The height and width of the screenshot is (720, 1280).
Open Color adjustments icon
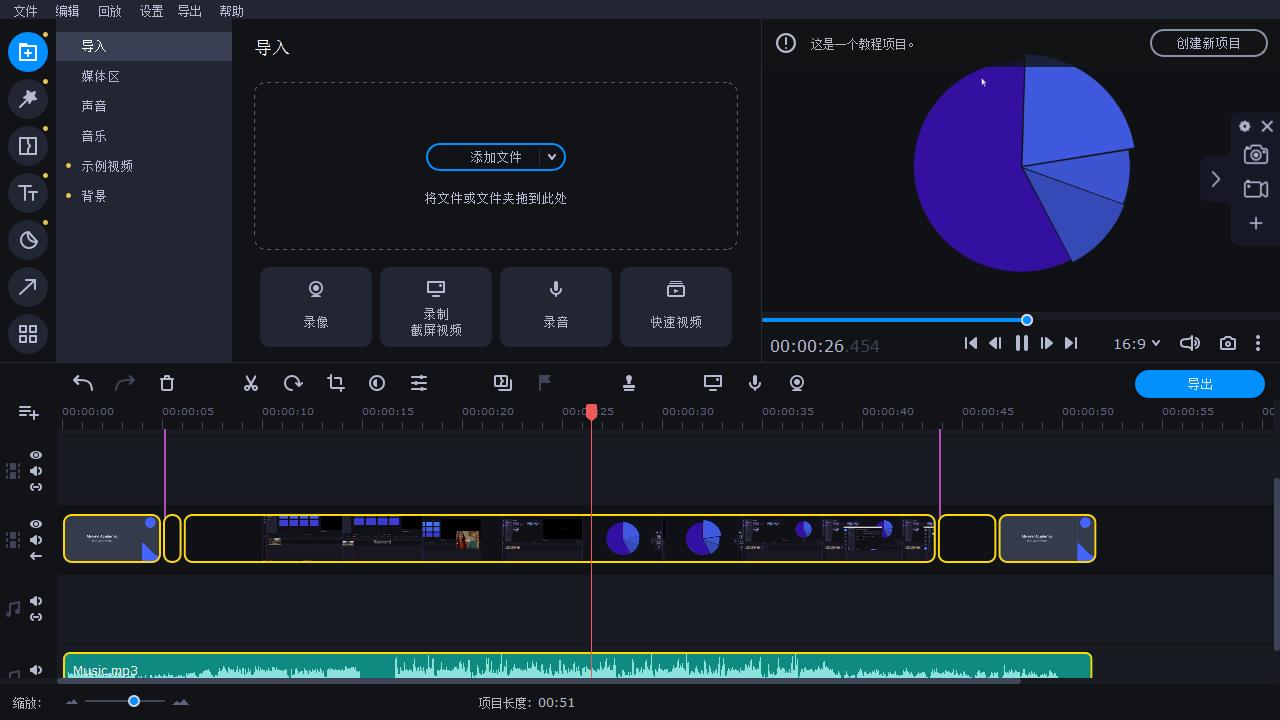[x=377, y=383]
